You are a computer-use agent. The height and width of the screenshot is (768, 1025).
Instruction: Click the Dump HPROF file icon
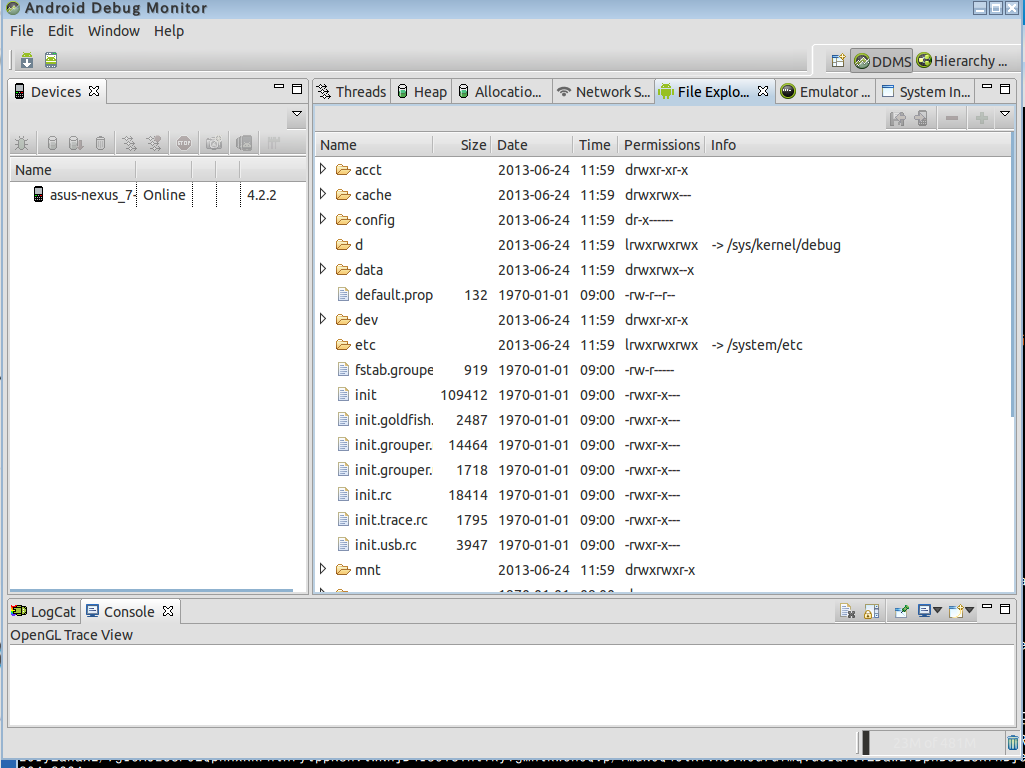pyautogui.click(x=76, y=143)
